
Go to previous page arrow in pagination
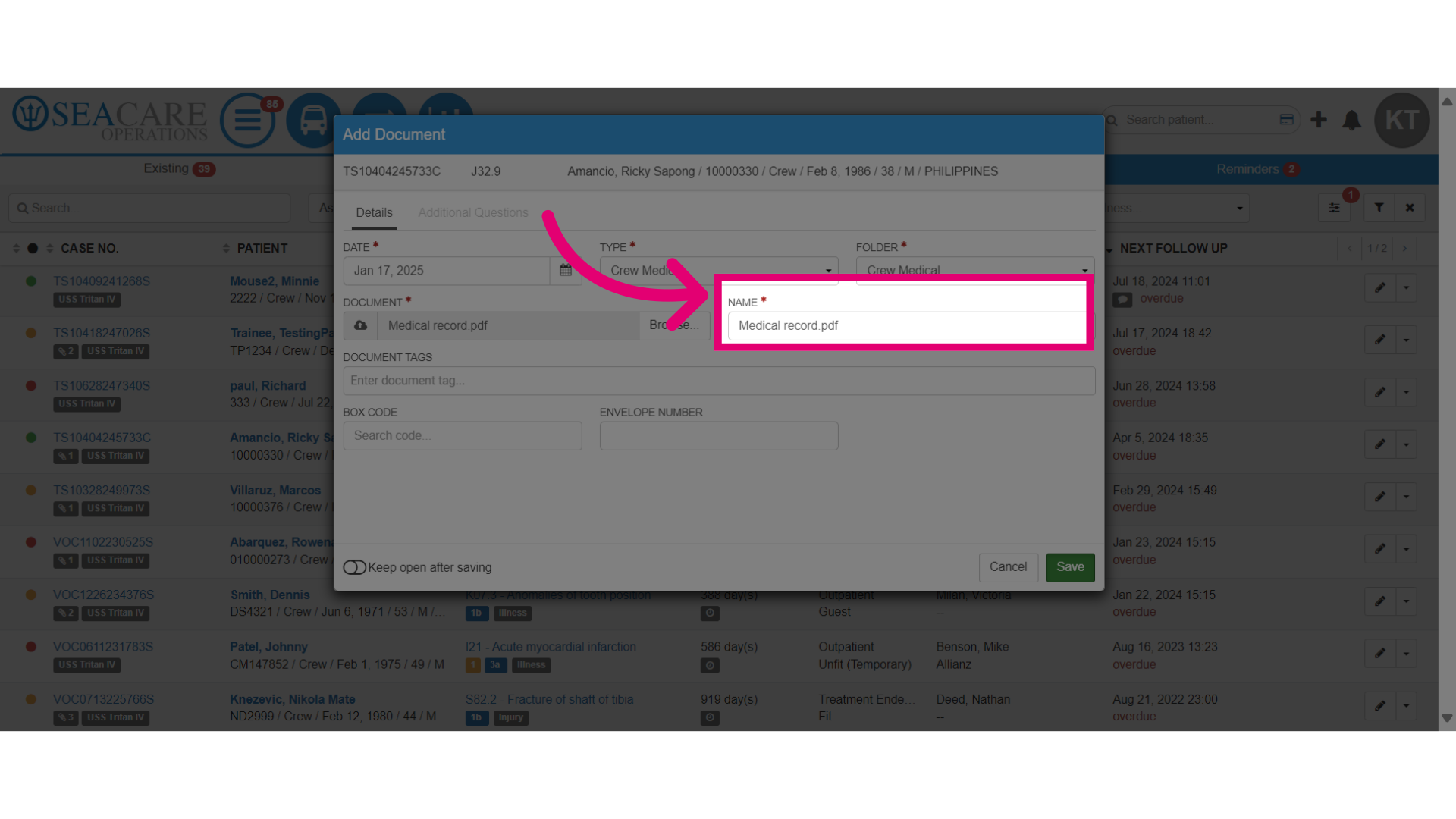1349,249
